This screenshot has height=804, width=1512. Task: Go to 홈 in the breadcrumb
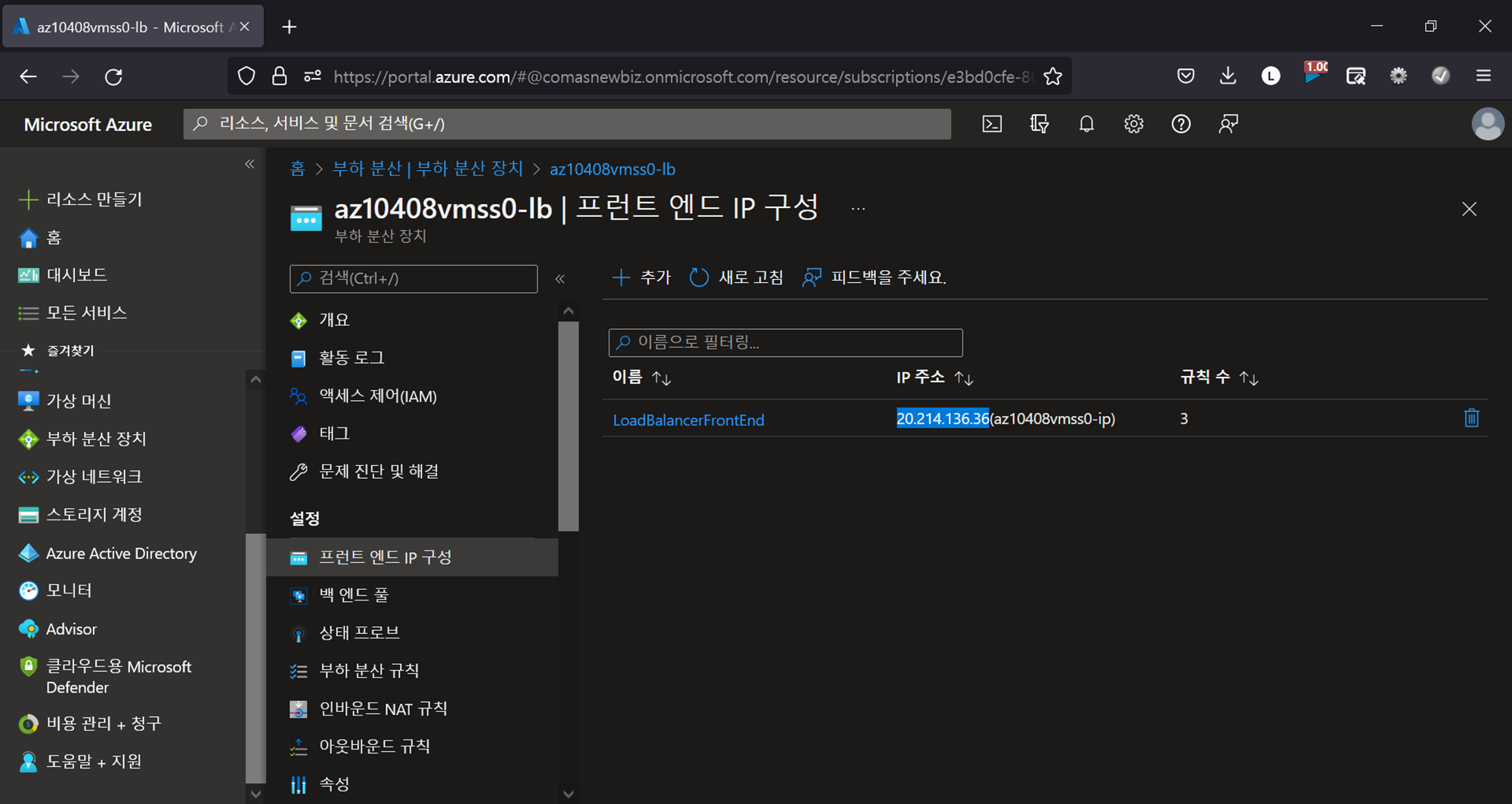tap(298, 169)
